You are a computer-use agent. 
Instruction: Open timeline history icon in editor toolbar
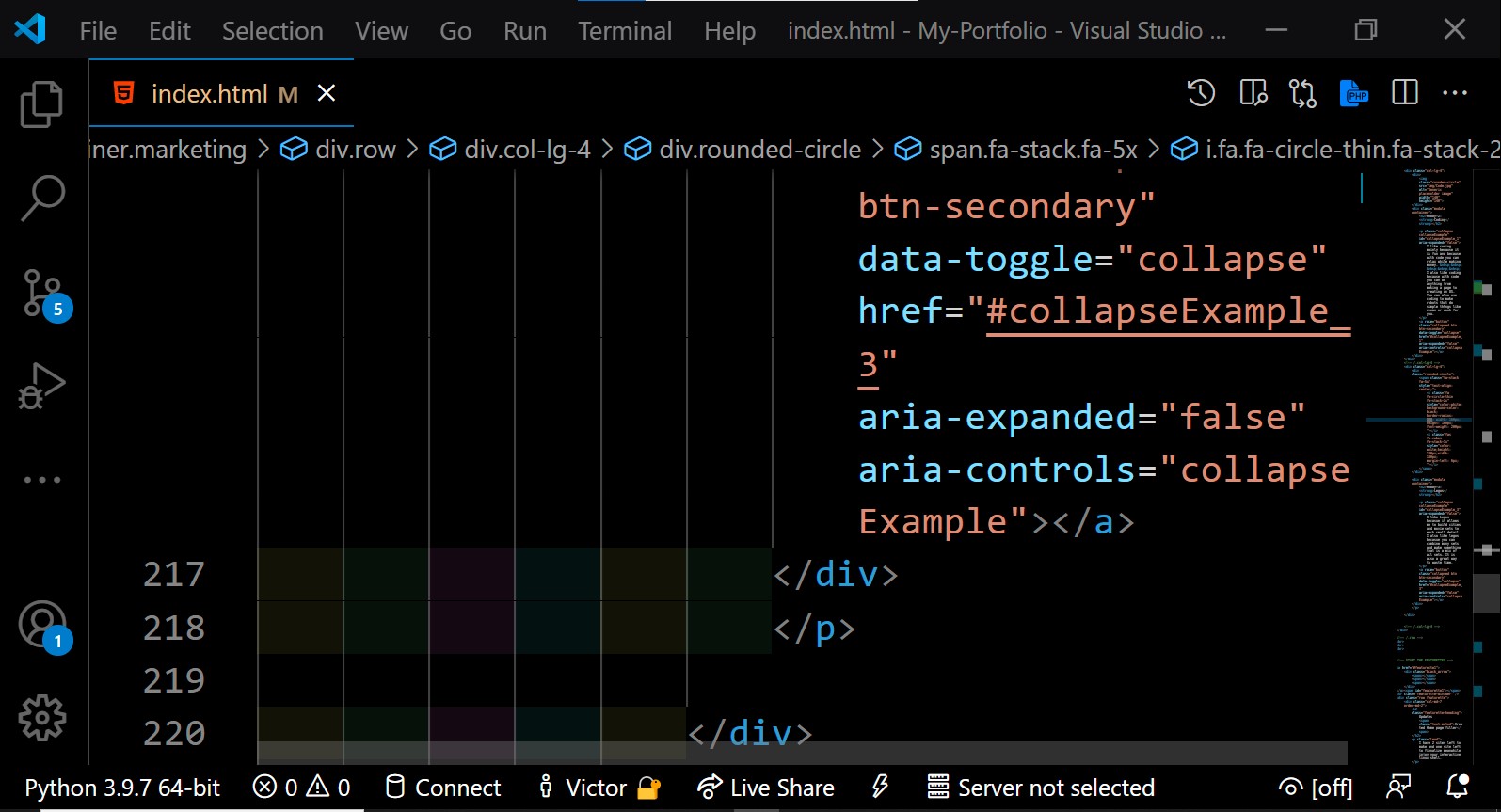1201,93
